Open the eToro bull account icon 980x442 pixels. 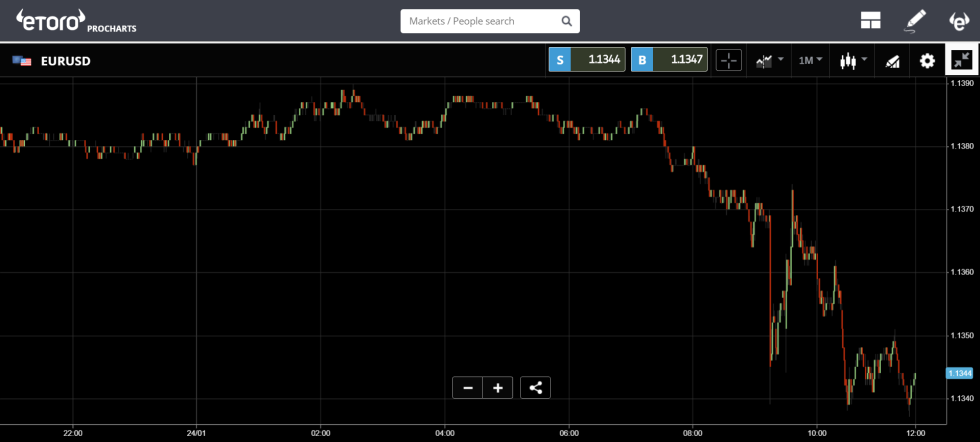tap(958, 20)
